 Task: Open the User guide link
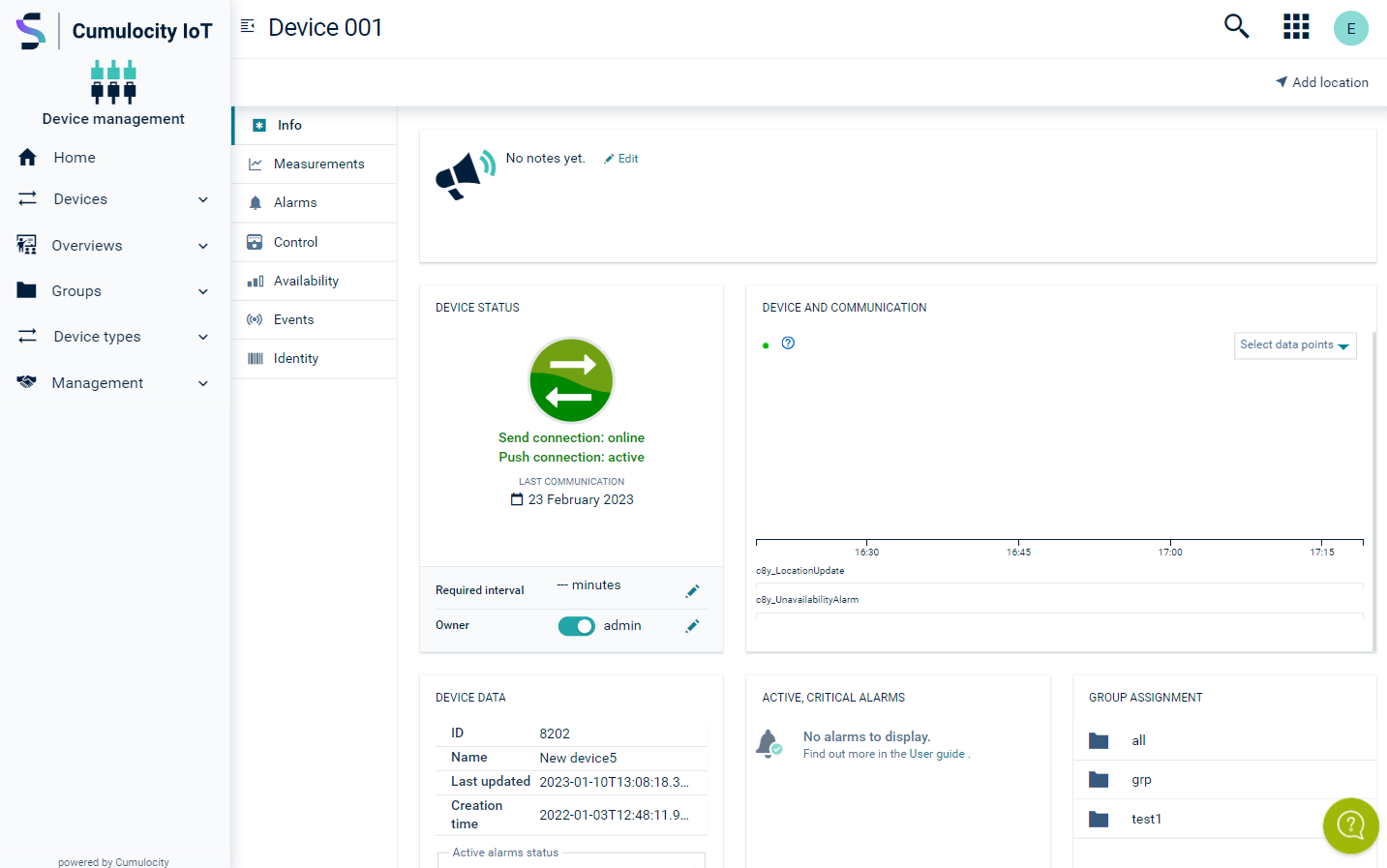coord(937,754)
